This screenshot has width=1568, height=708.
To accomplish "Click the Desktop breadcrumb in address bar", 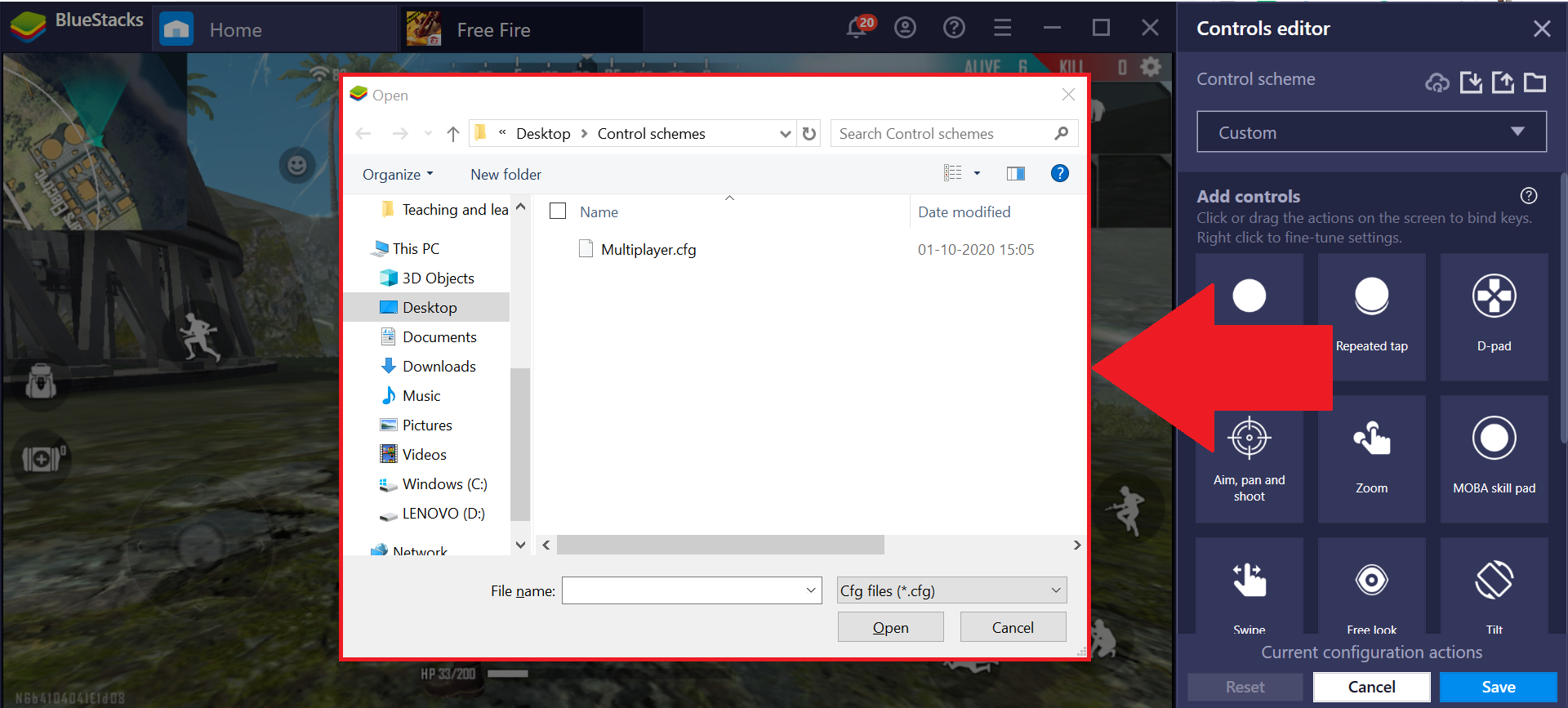I will (x=543, y=133).
